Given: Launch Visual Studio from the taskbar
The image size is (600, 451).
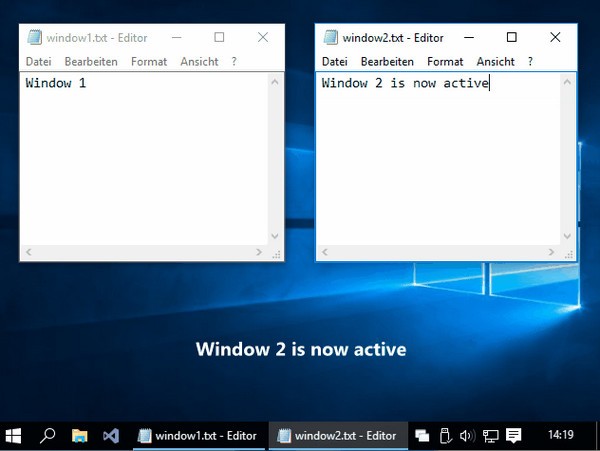Looking at the screenshot, I should [x=112, y=435].
